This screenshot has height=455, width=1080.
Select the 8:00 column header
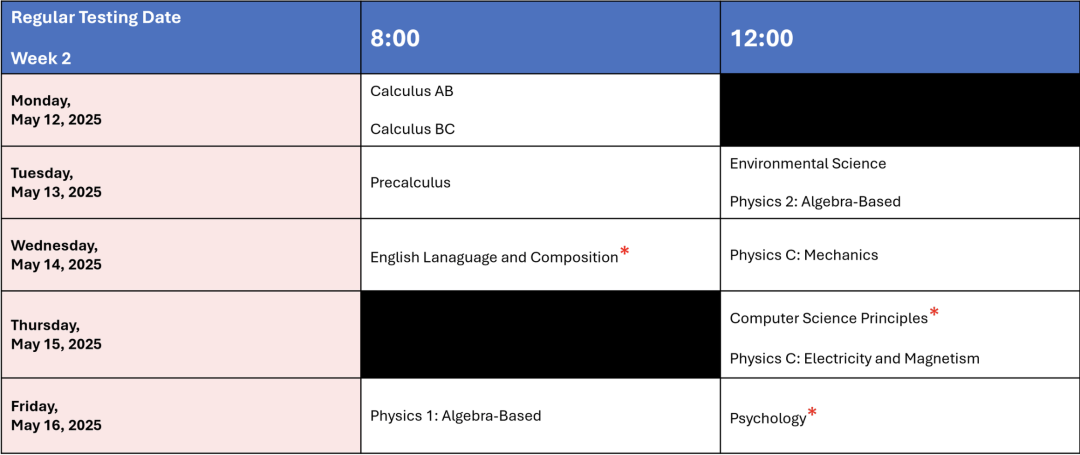[395, 38]
